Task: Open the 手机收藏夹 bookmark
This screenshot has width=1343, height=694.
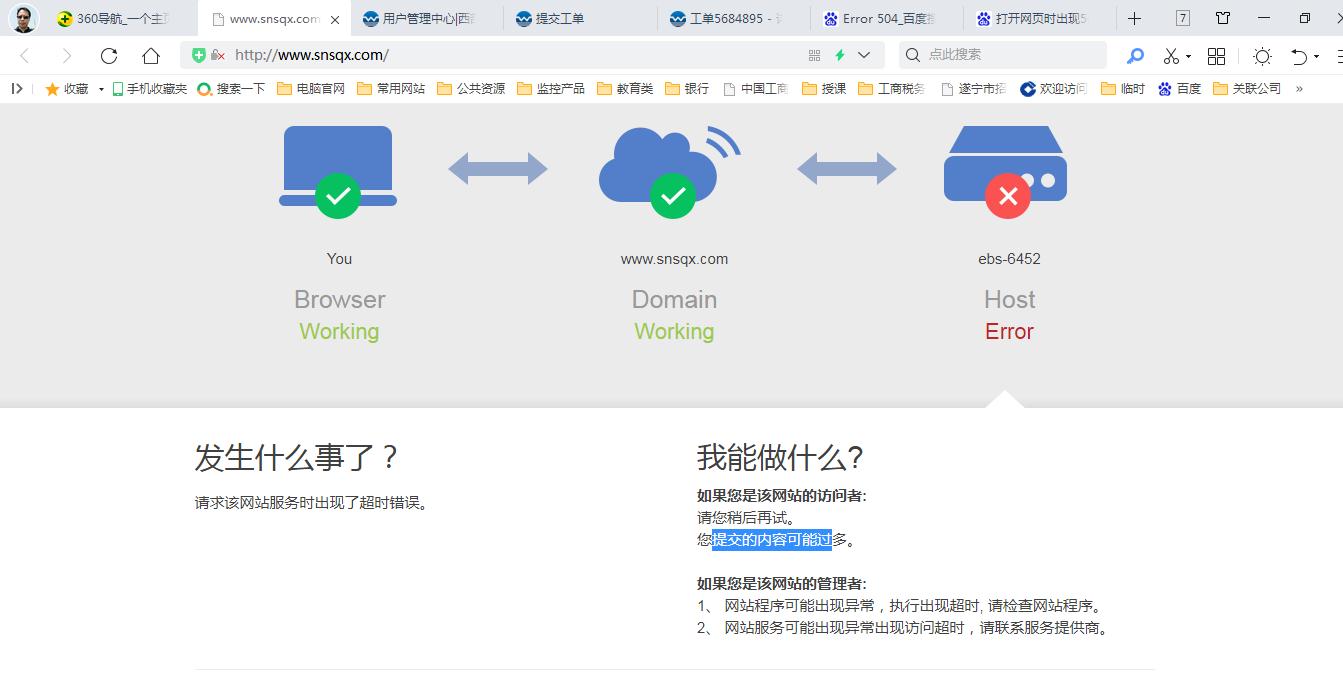Action: 150,89
